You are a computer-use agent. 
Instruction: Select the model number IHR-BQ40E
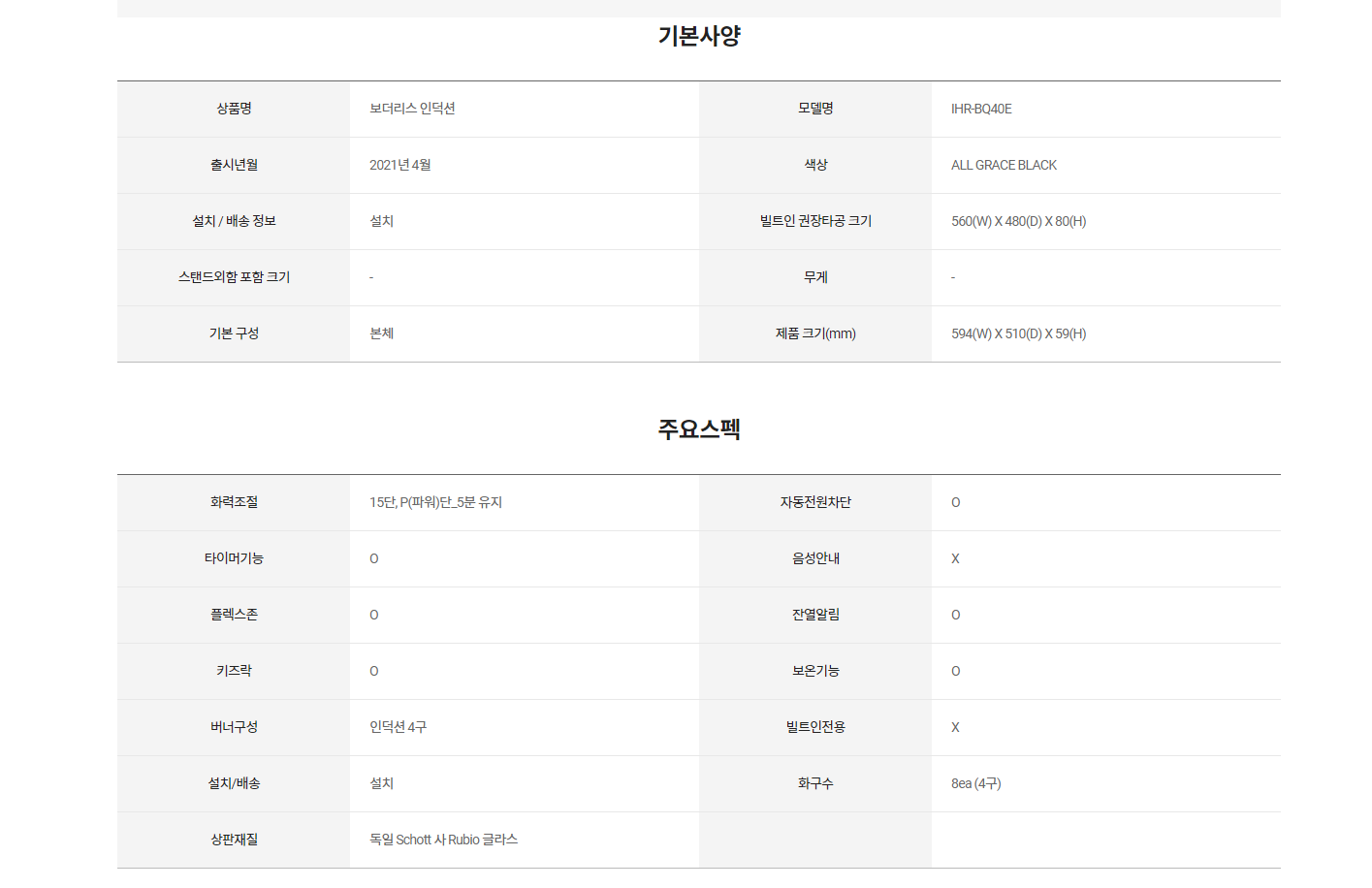[x=981, y=109]
